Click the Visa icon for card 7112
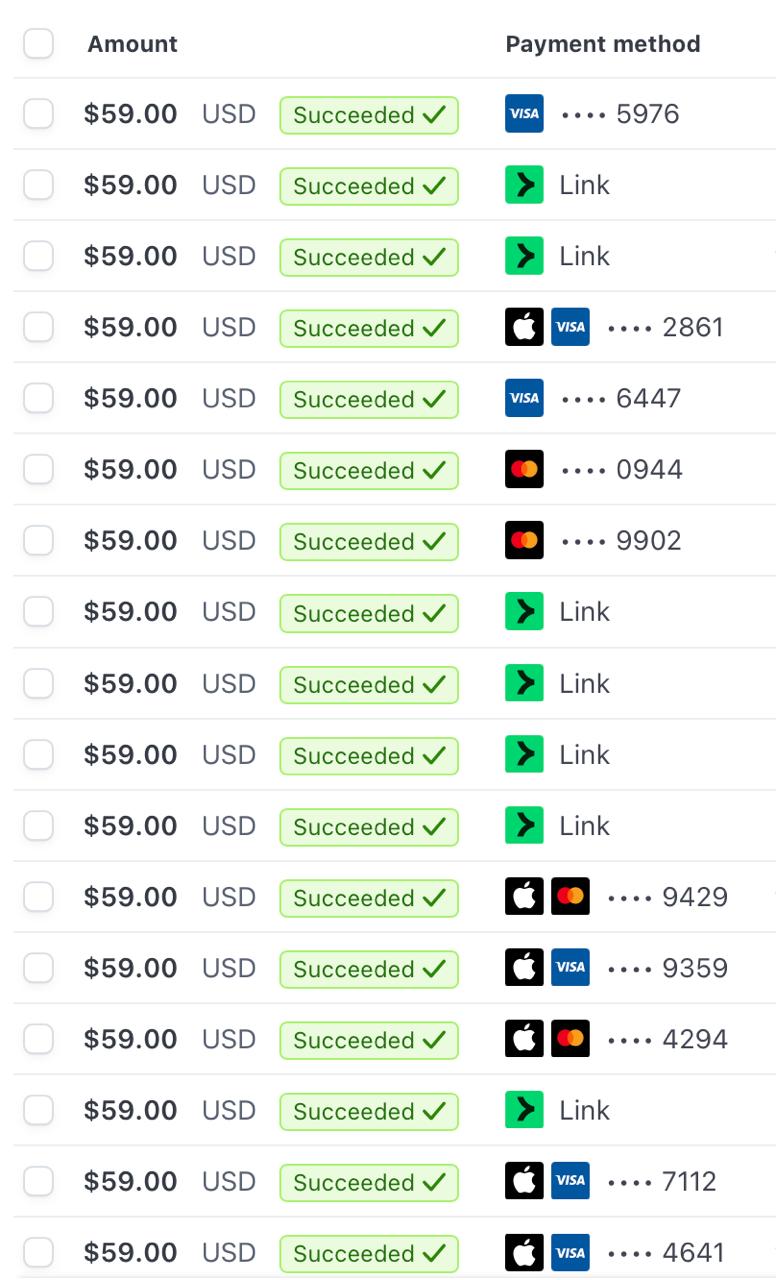Viewport: 776px width, 1280px height. [570, 1181]
